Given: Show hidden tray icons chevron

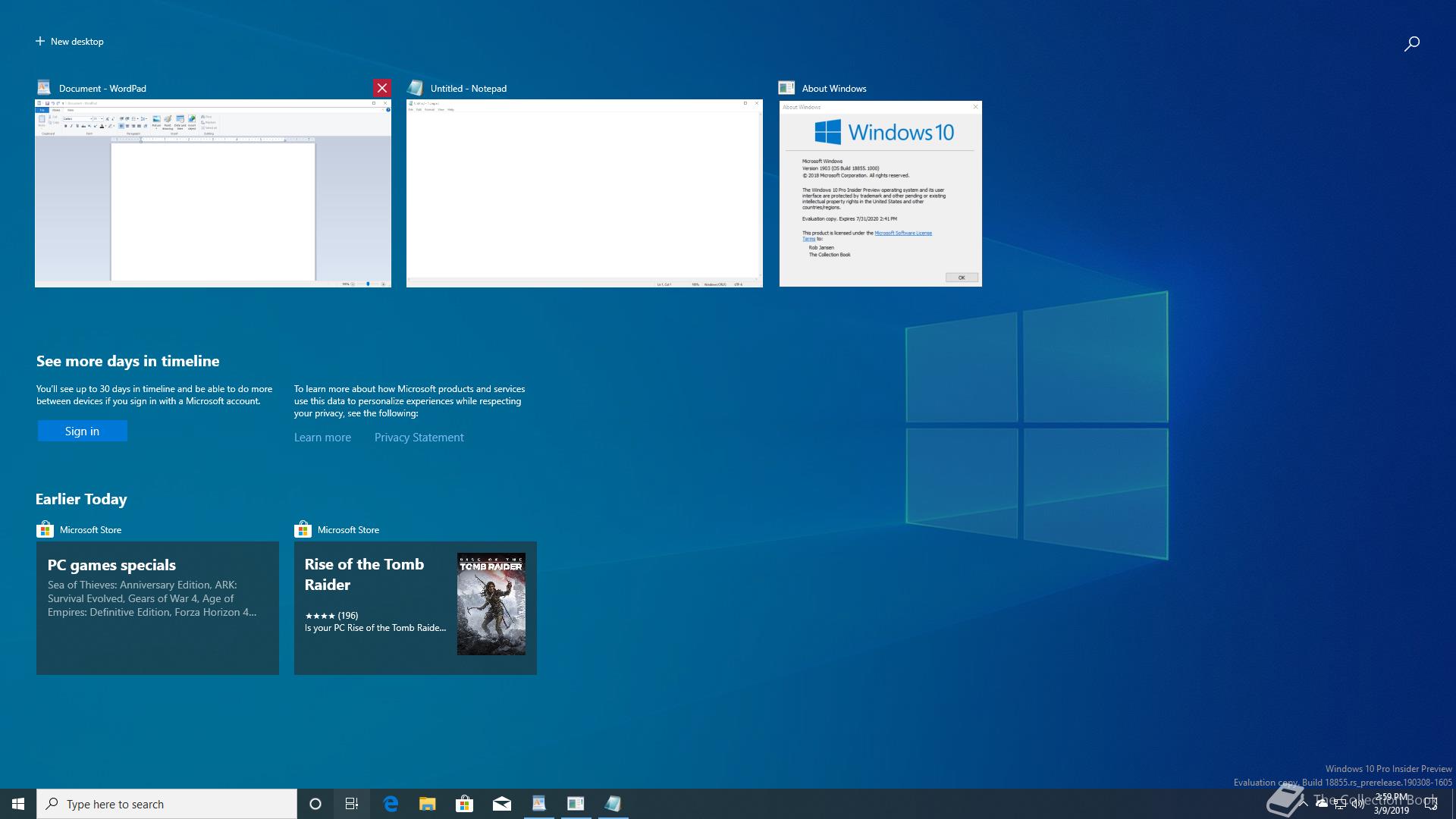Looking at the screenshot, I should [1304, 804].
